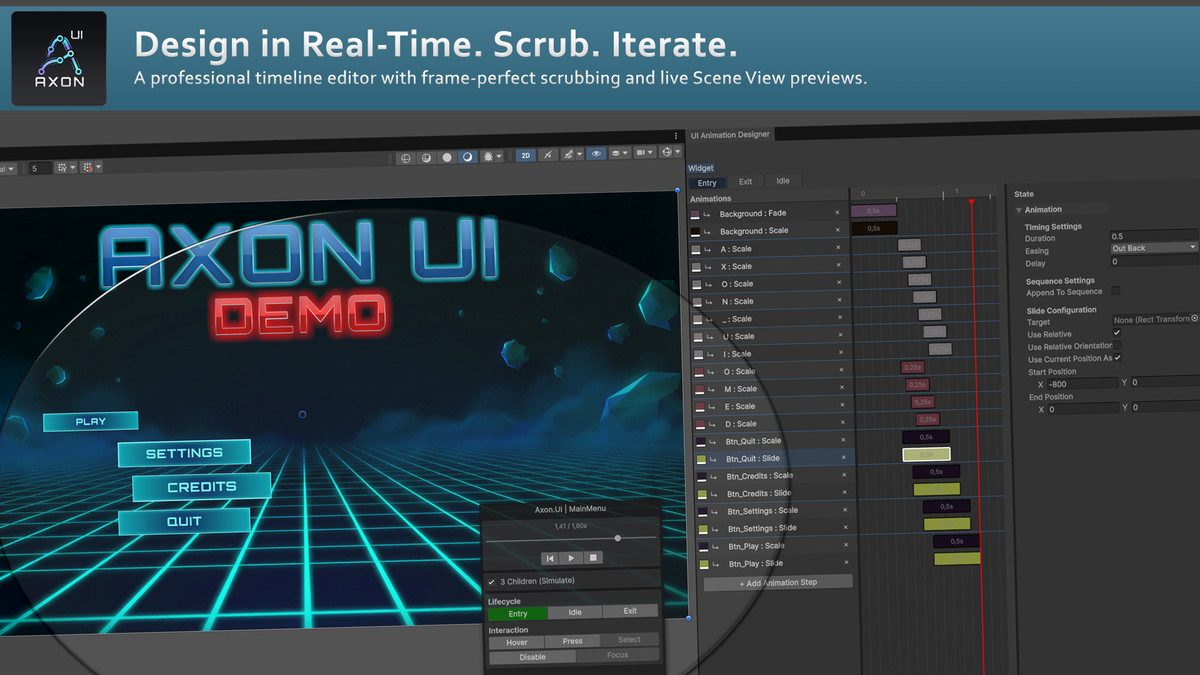Select the highlighted Btn_Quit : Slide timeline clip
This screenshot has width=1200, height=675.
click(x=926, y=454)
